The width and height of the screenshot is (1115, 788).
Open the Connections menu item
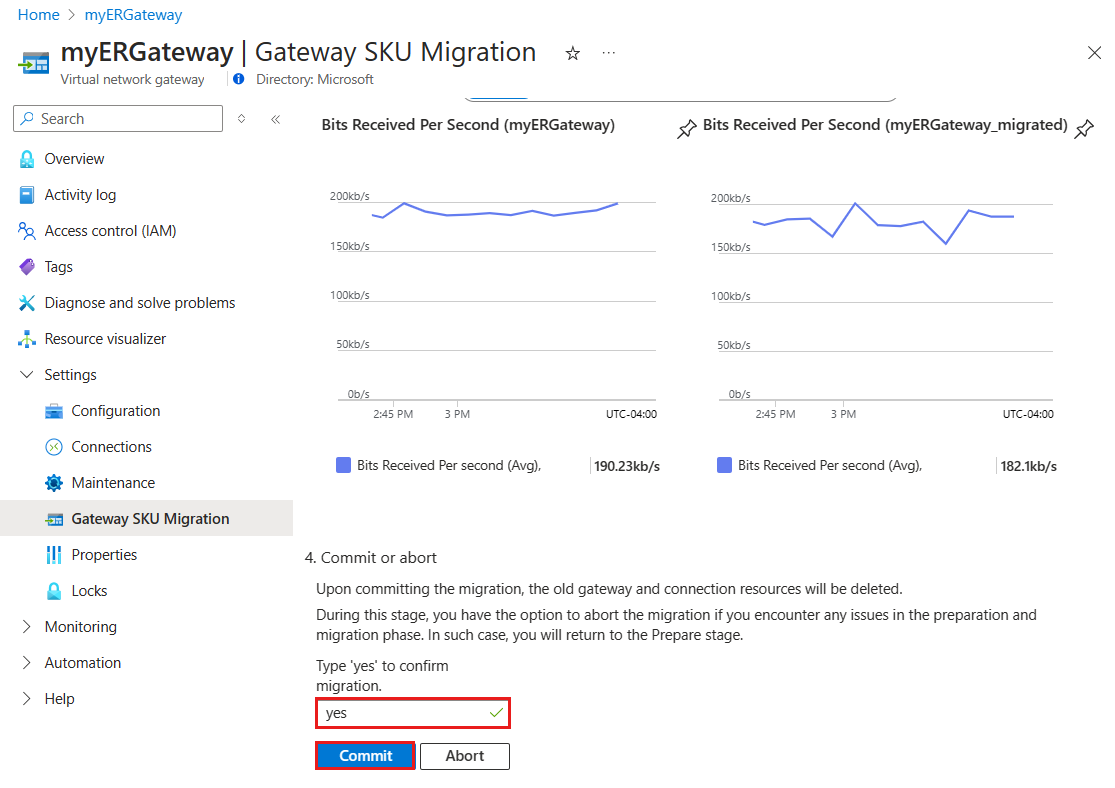[x=111, y=447]
